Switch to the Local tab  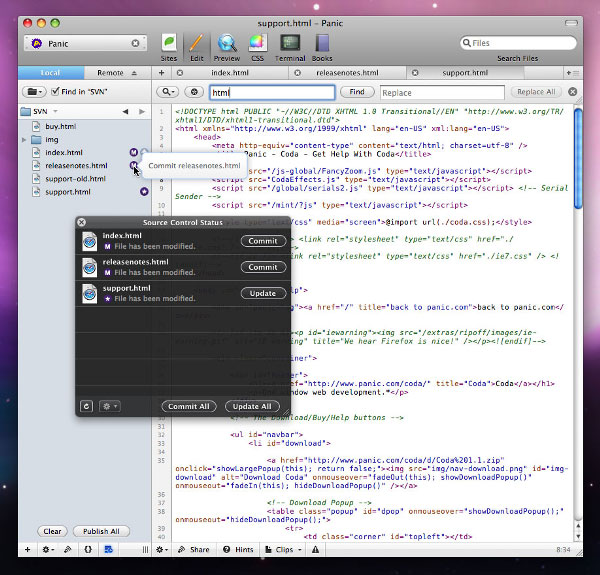51,73
